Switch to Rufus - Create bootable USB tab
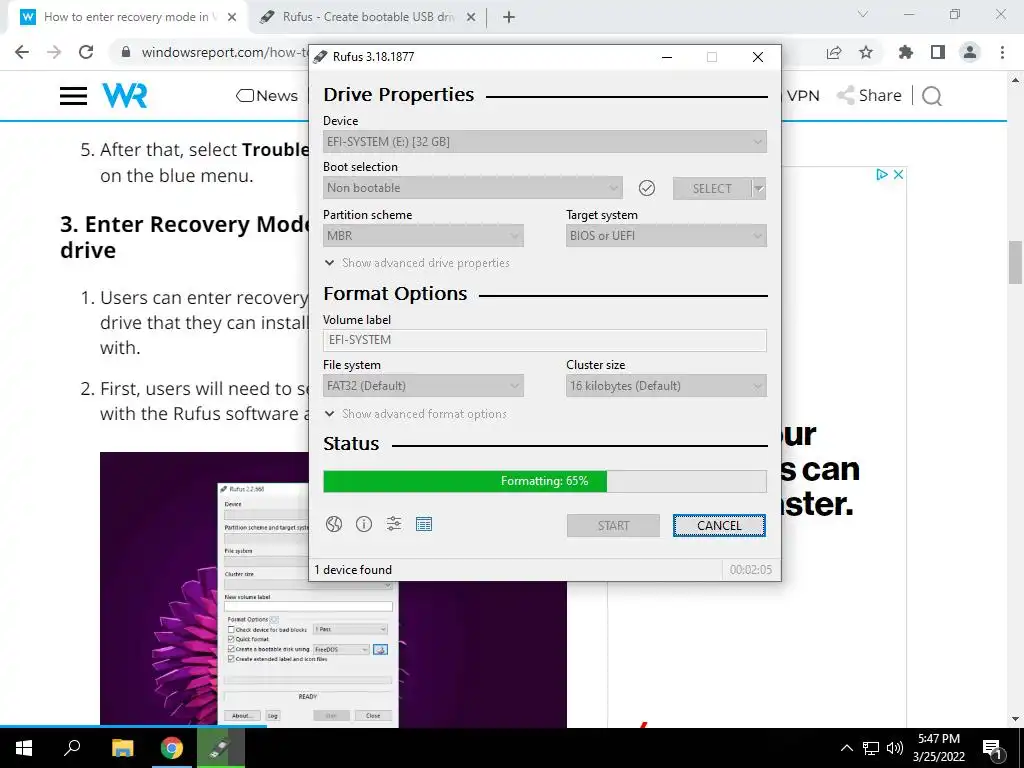 point(368,17)
